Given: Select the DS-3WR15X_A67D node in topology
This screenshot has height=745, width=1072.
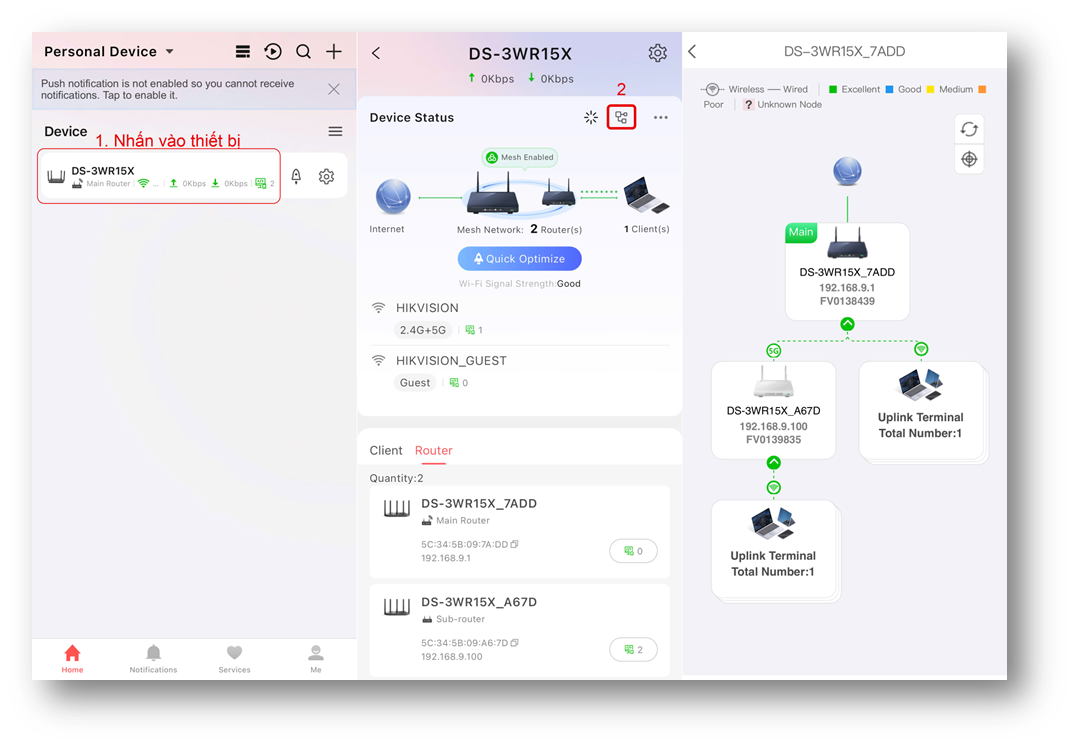Looking at the screenshot, I should (773, 410).
